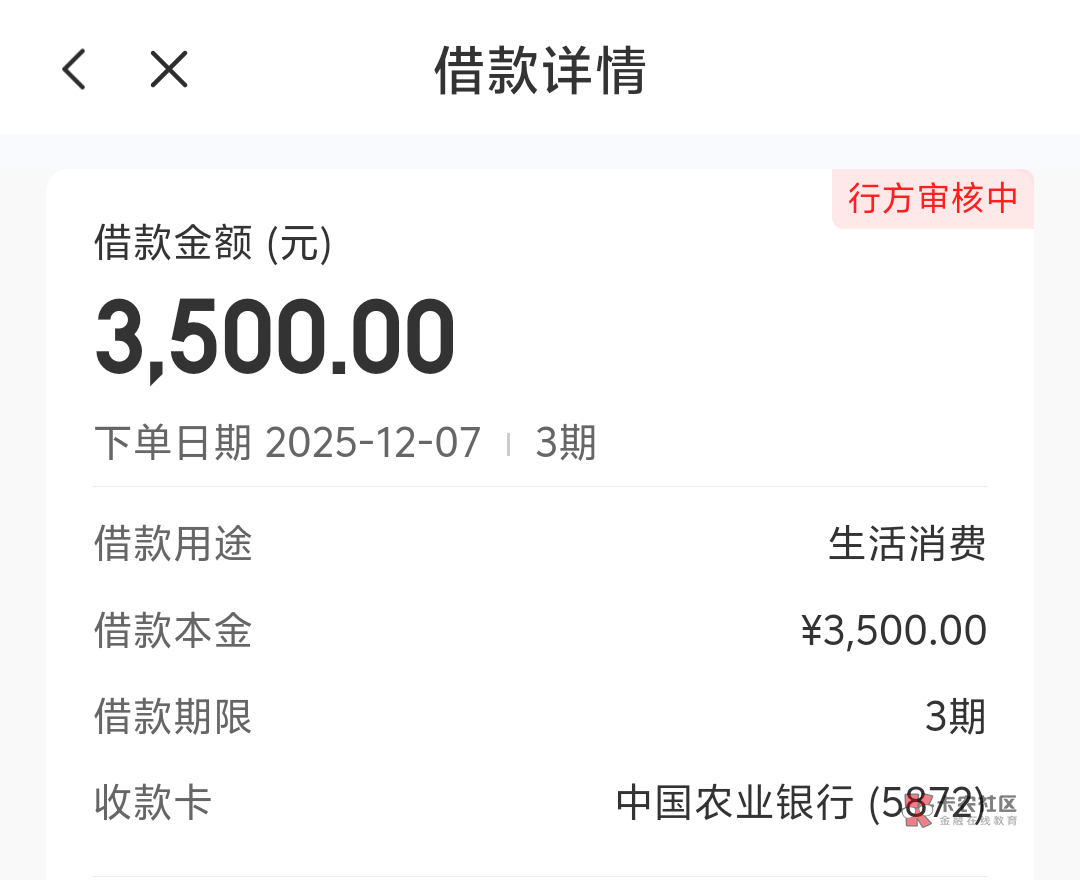Tap the back arrow icon
This screenshot has height=880, width=1080.
[74, 70]
